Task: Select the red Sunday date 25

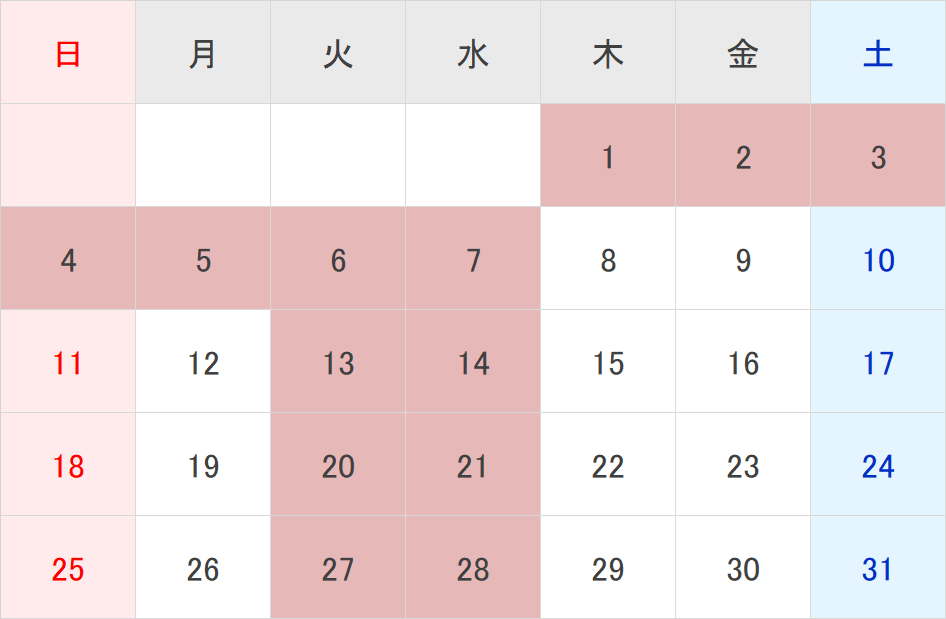Action: [x=68, y=569]
